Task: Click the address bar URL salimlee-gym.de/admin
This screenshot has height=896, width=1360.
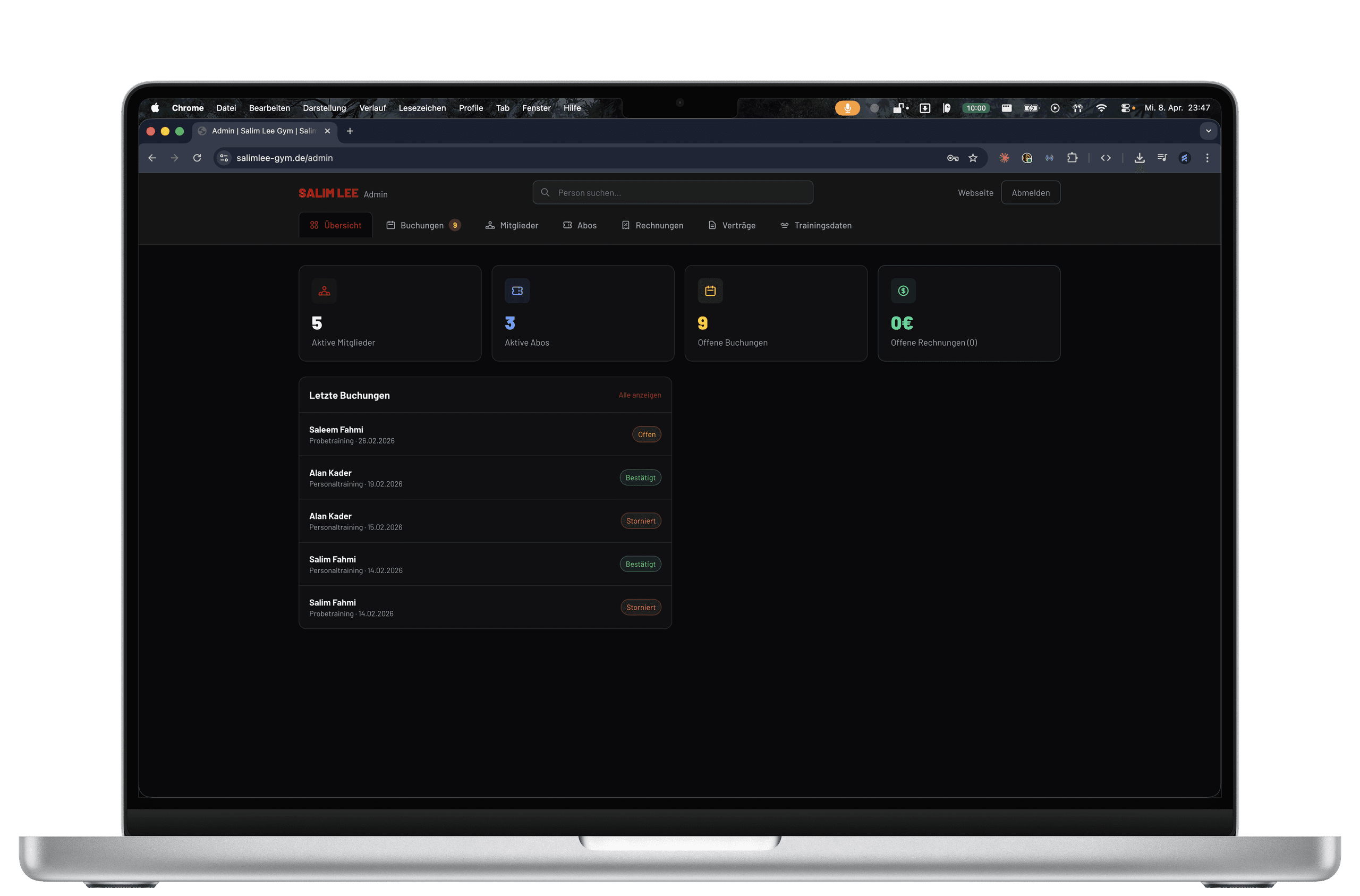Action: (285, 158)
